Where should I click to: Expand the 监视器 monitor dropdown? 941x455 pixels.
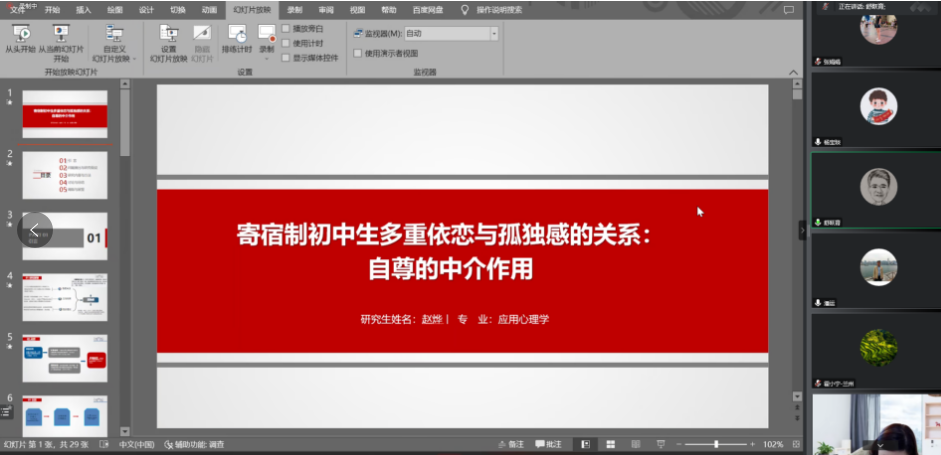494,33
